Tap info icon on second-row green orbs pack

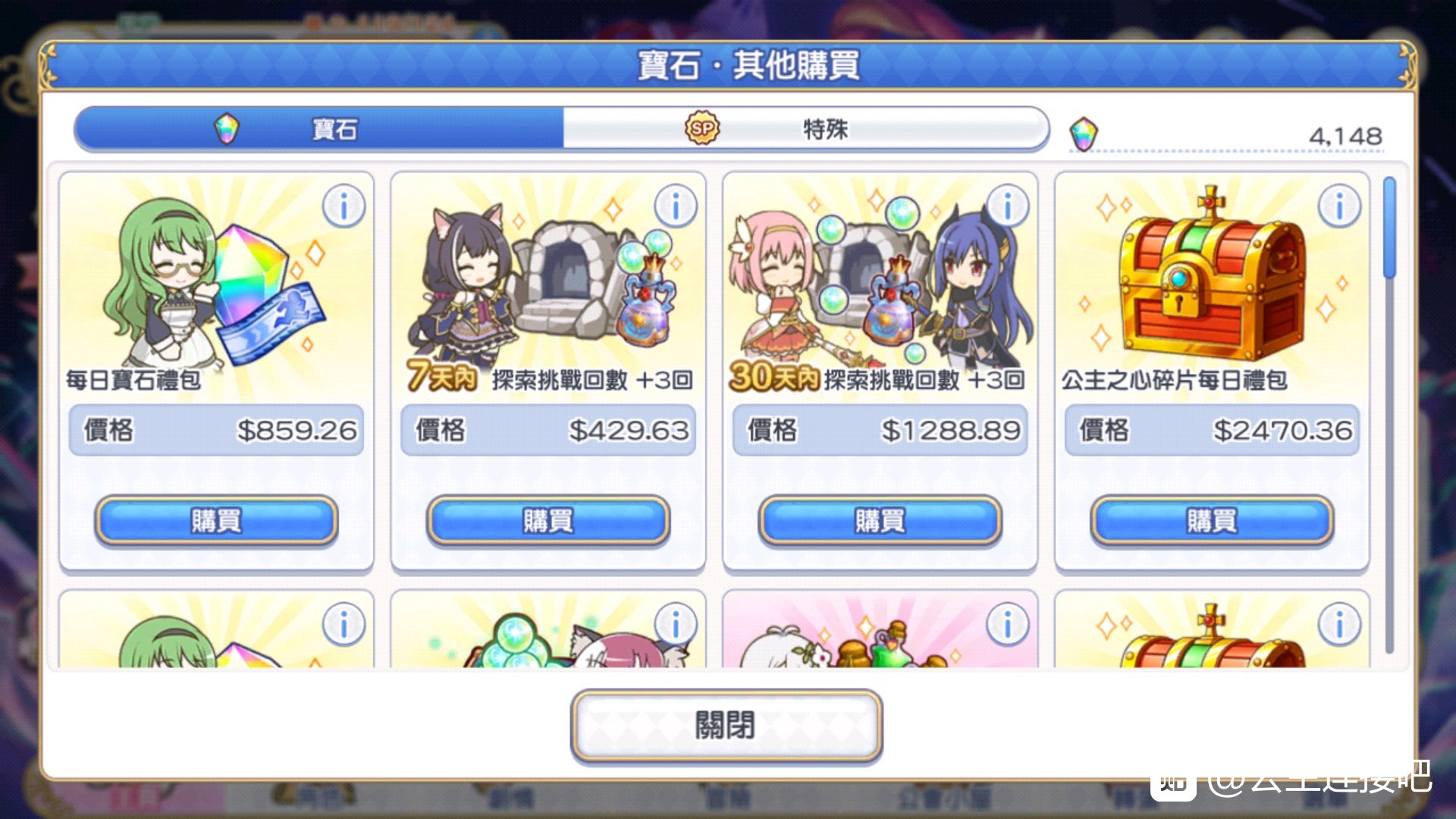676,626
